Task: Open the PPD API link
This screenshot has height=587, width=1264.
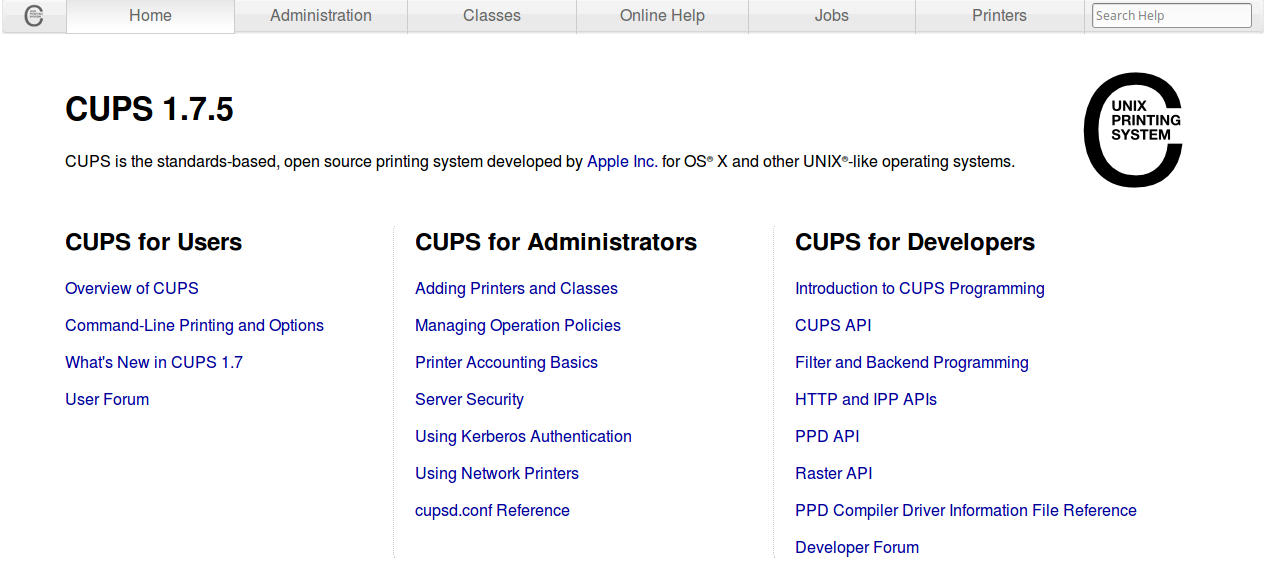Action: click(x=827, y=436)
